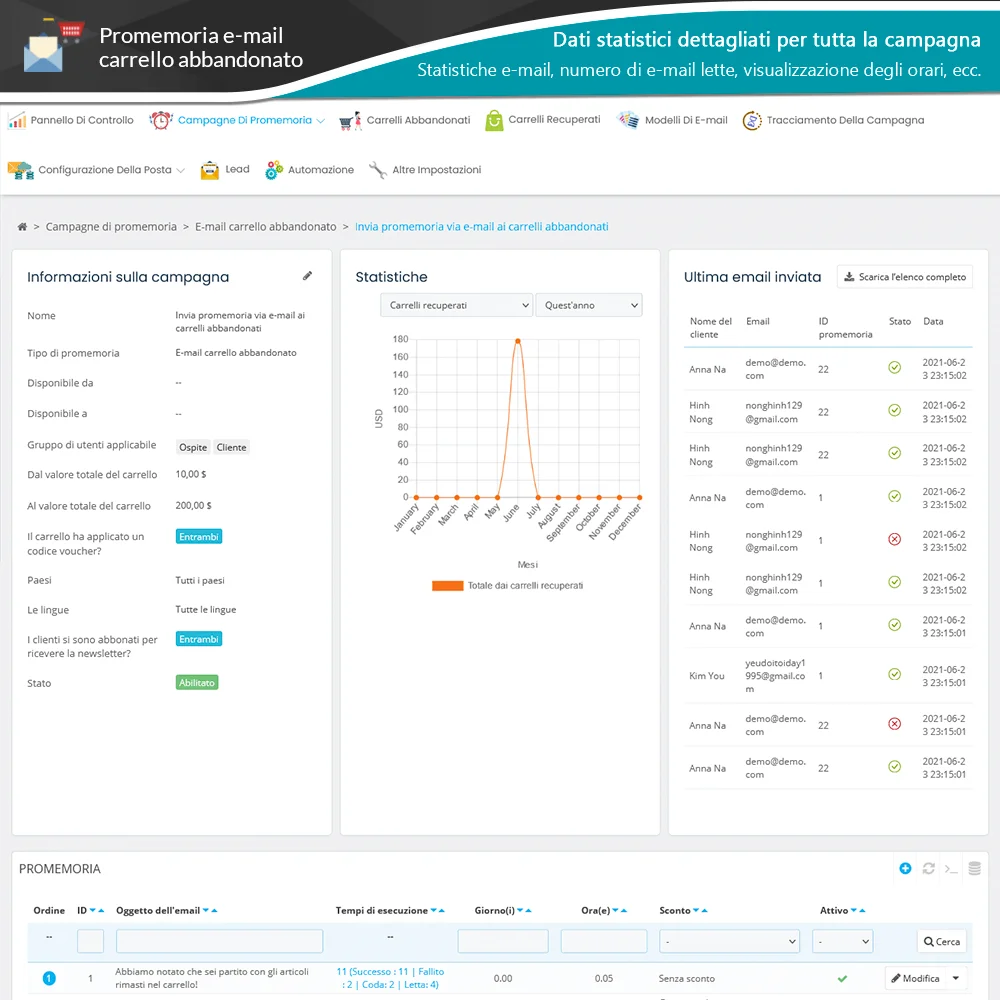1000x1000 pixels.
Task: Open the Quest'anno time period dropdown
Action: pos(589,304)
